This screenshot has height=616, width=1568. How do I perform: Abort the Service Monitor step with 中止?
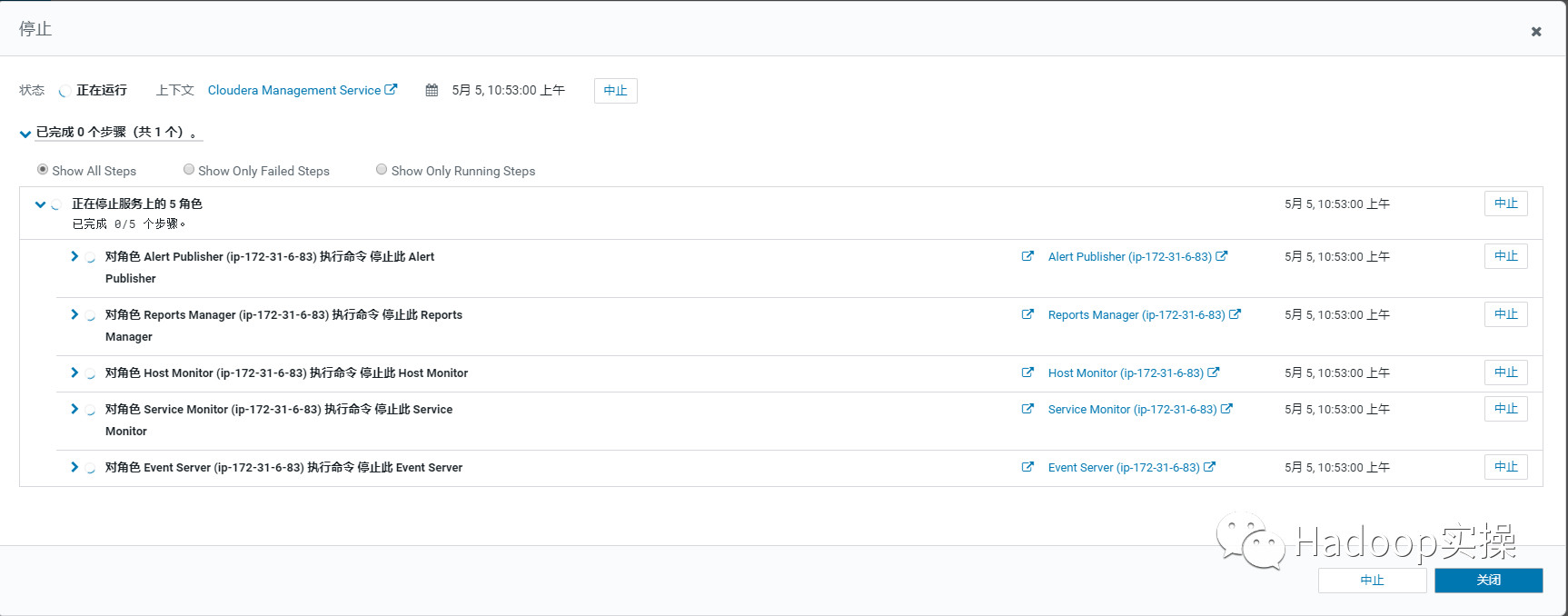[1505, 409]
